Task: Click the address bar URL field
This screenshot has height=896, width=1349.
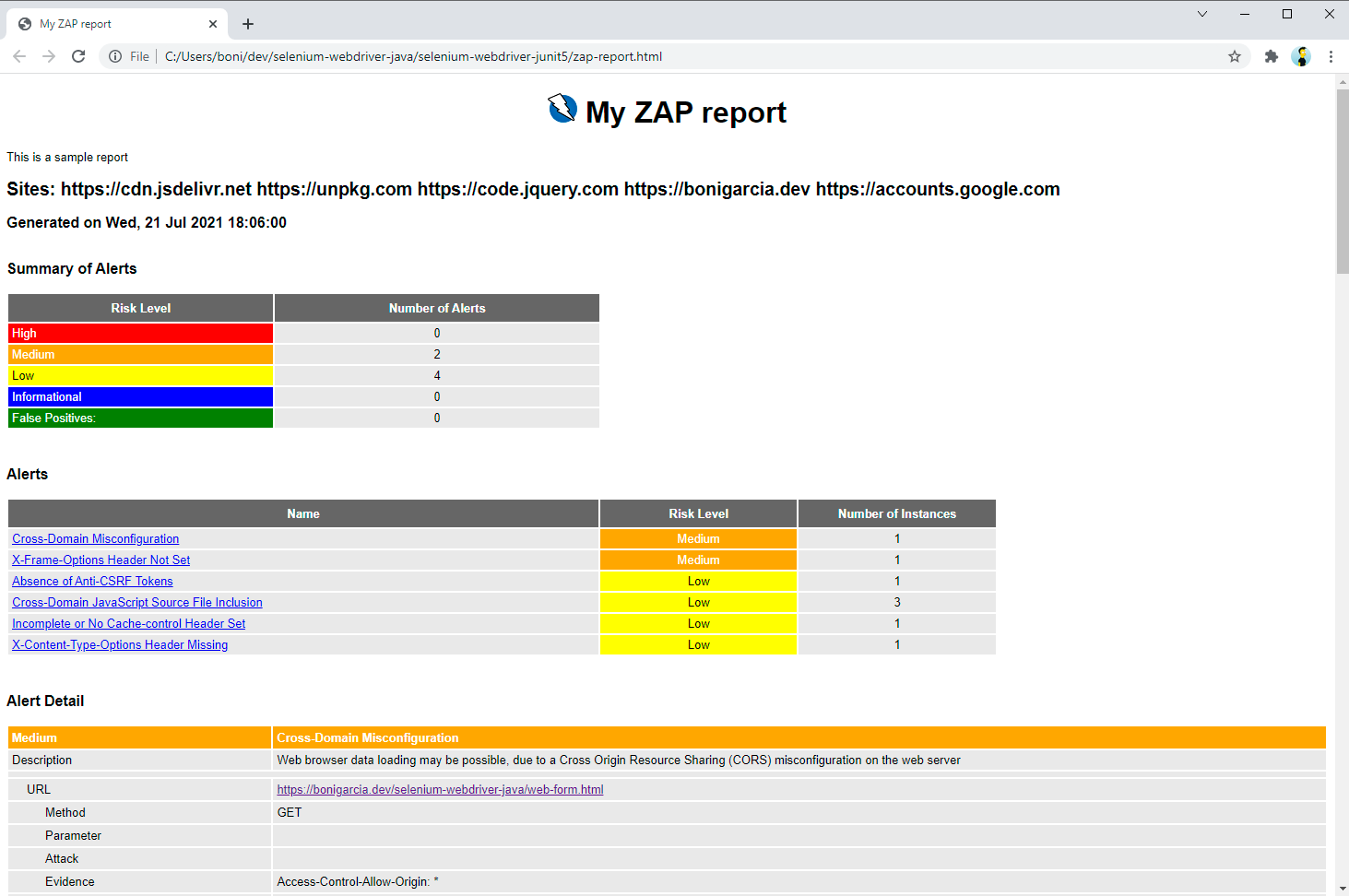Action: click(x=645, y=56)
